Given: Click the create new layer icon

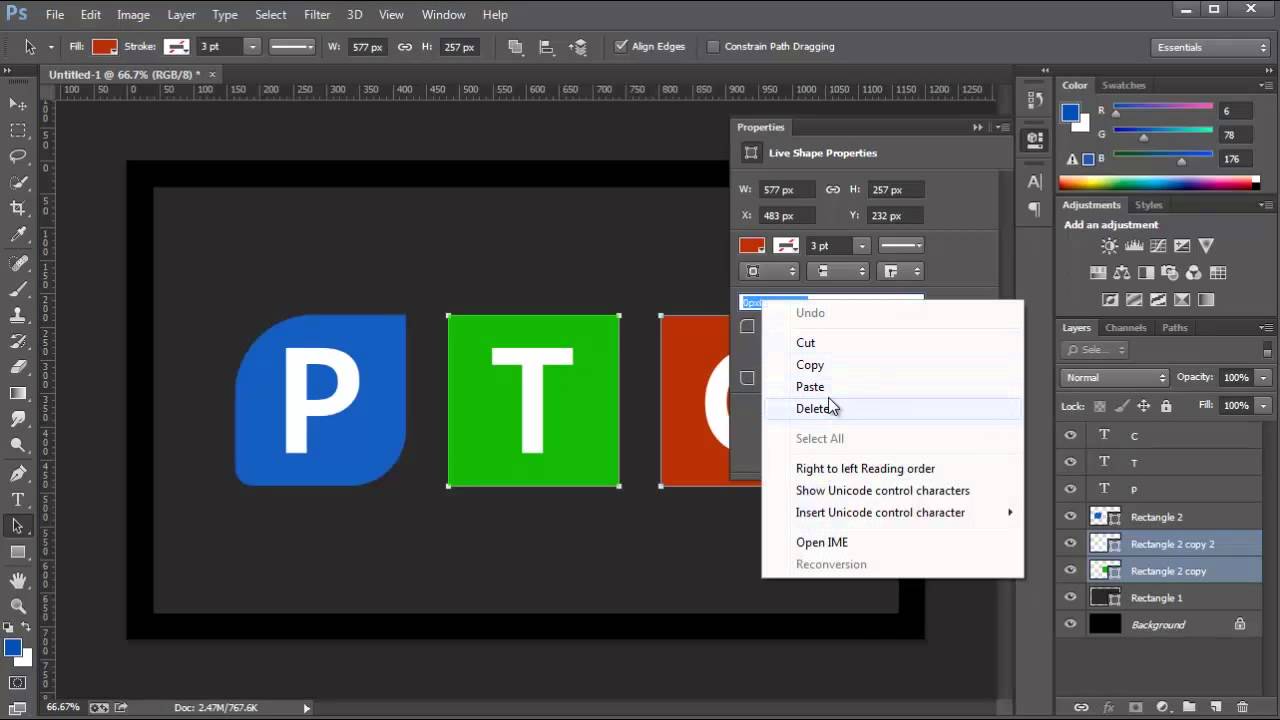Looking at the screenshot, I should point(1216,707).
